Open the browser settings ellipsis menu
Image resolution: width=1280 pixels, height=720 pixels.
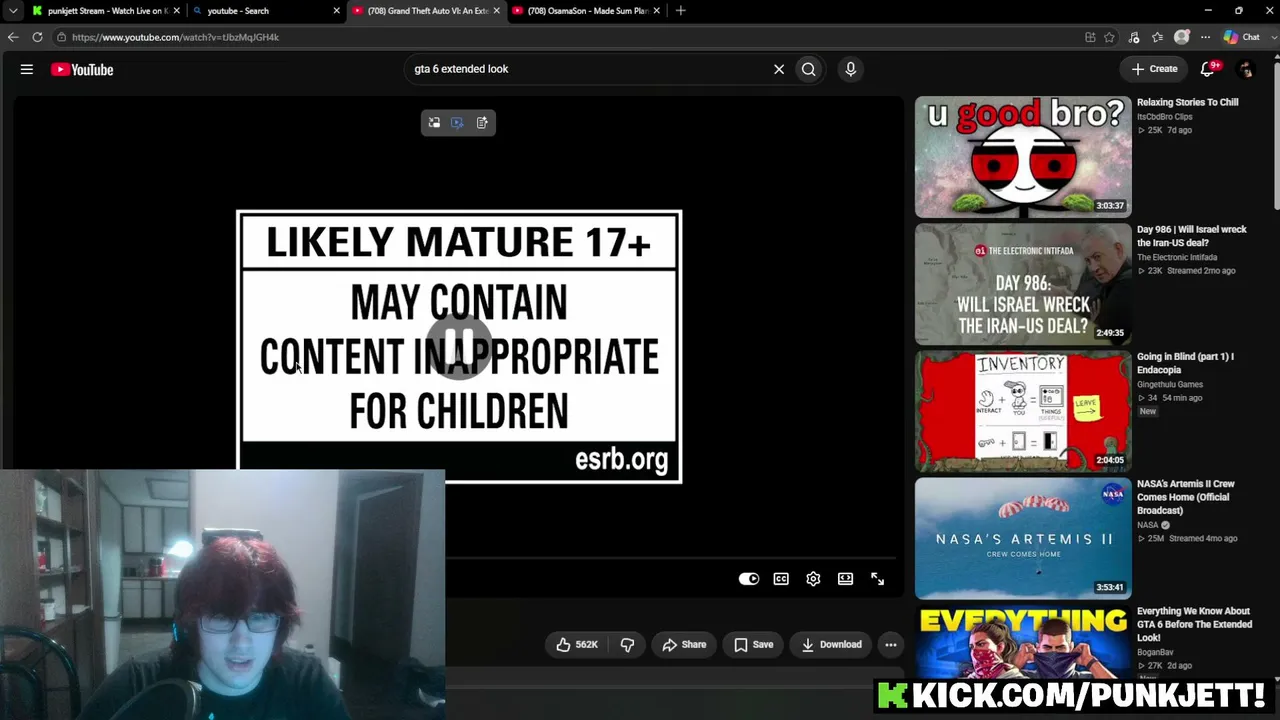pyautogui.click(x=1205, y=37)
